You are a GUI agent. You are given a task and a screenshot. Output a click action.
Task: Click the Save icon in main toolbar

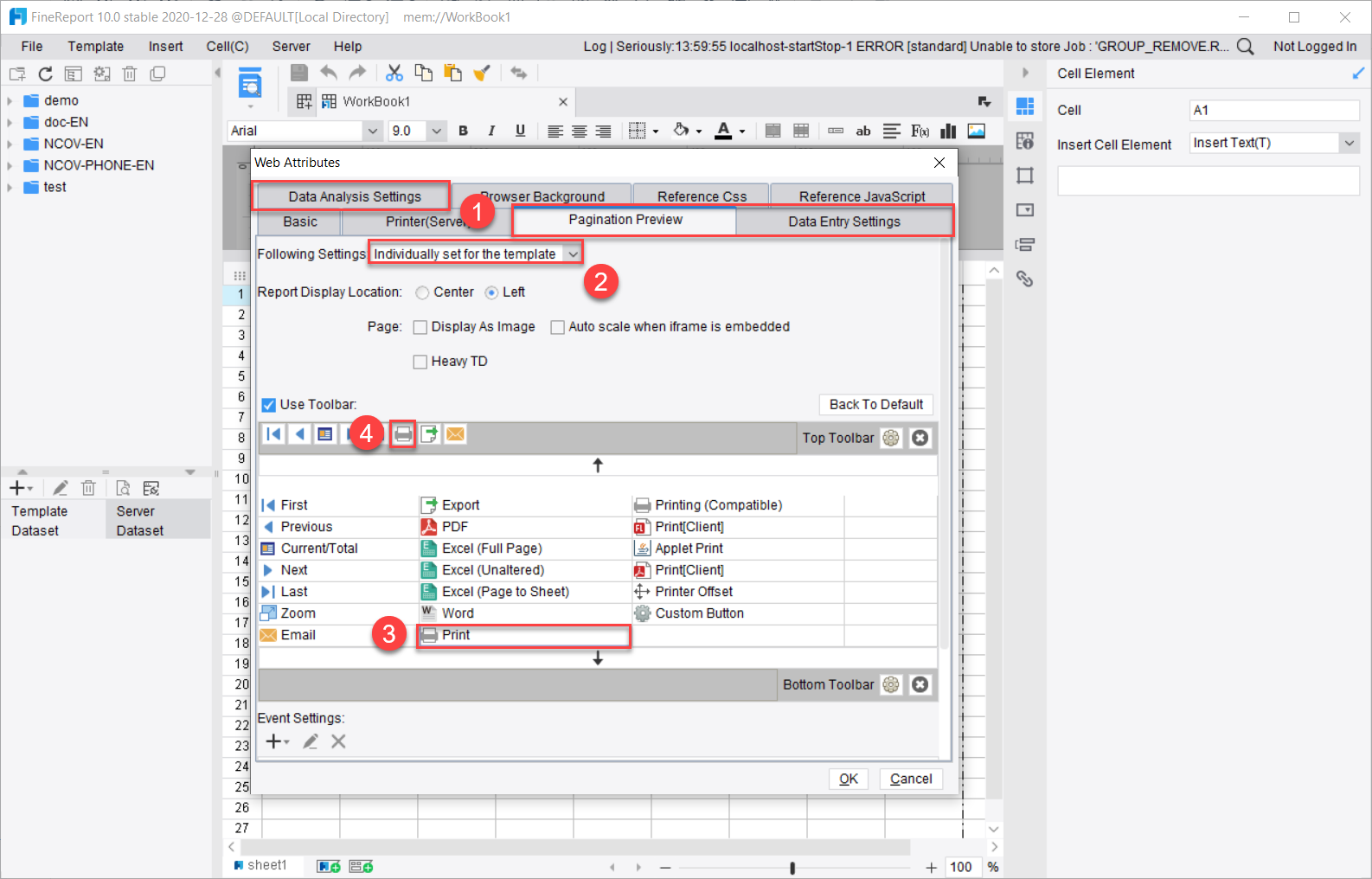point(299,74)
